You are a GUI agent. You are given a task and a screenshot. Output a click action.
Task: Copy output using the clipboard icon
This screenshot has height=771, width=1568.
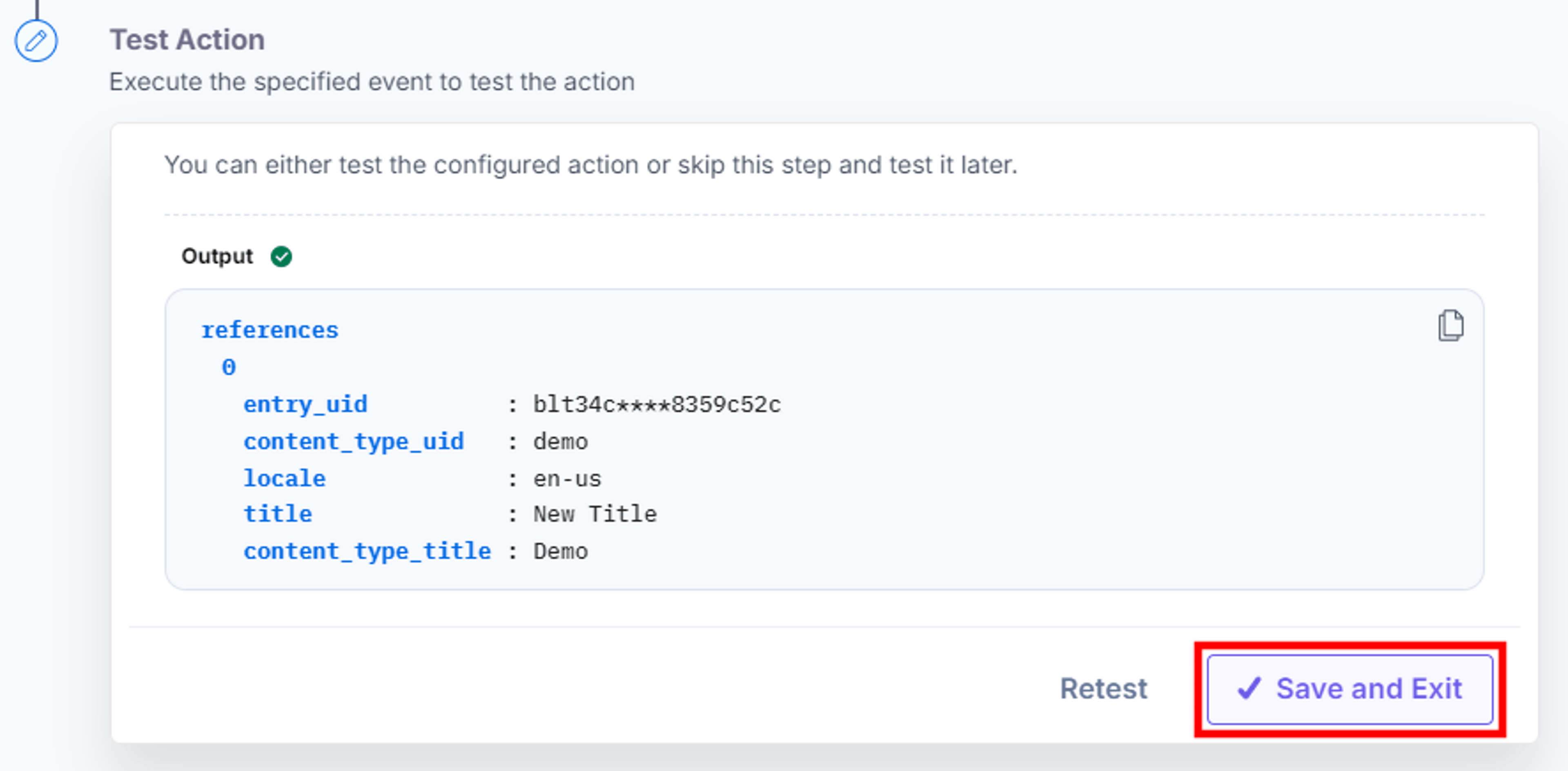tap(1450, 326)
